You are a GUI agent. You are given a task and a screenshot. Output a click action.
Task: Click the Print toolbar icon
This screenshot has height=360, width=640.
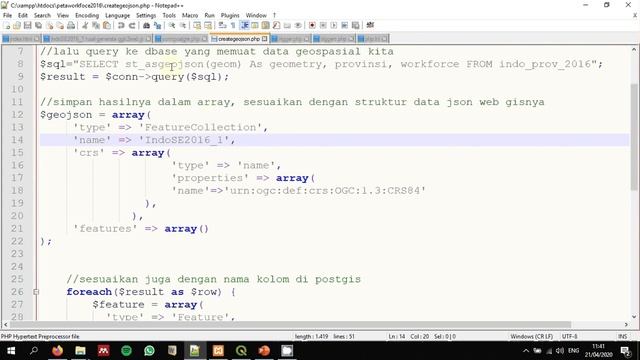click(x=71, y=25)
